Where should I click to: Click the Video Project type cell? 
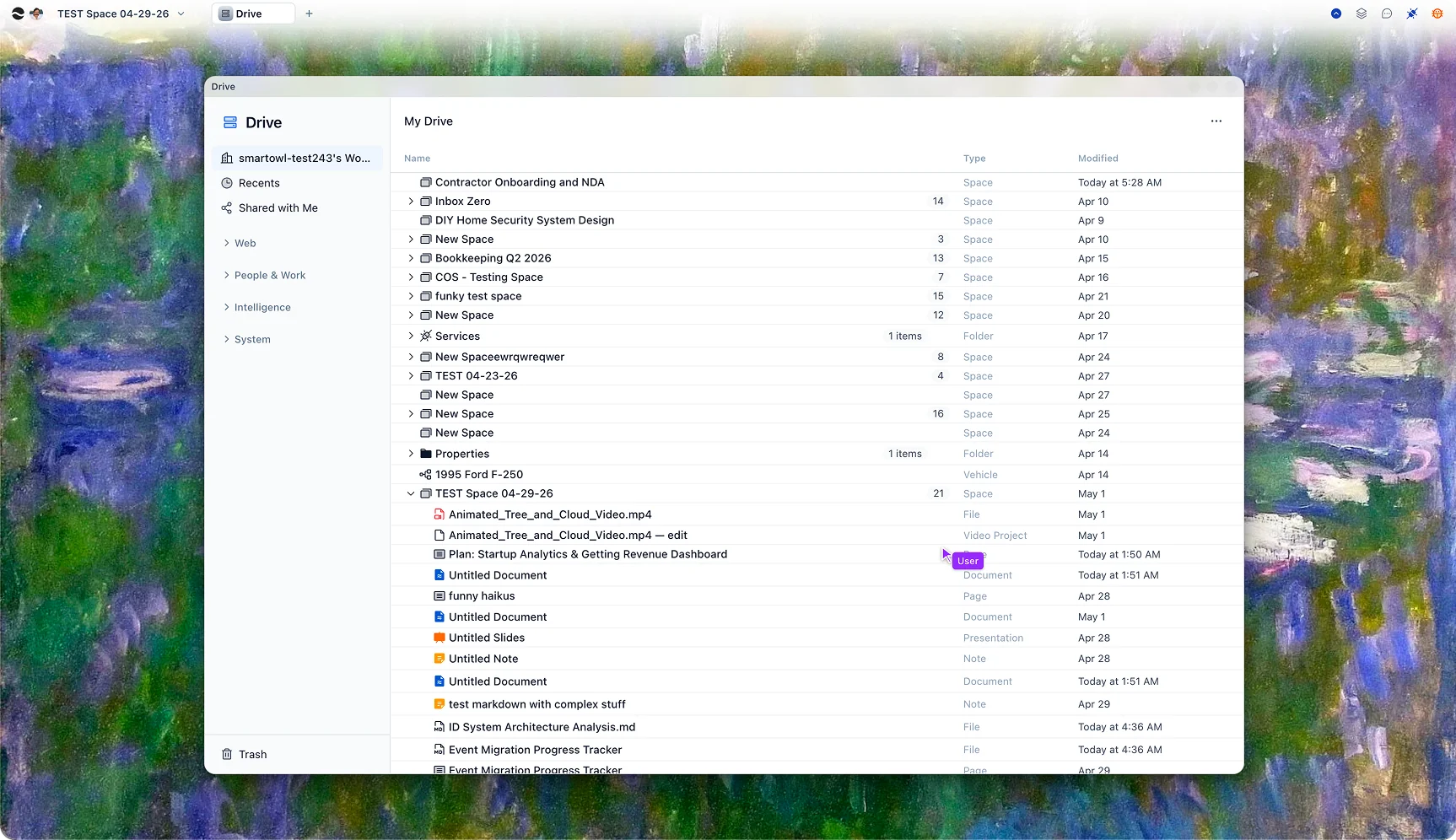(995, 536)
